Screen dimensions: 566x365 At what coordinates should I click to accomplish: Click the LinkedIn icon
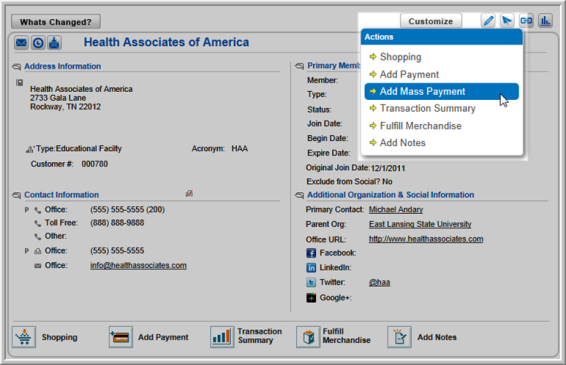[311, 268]
